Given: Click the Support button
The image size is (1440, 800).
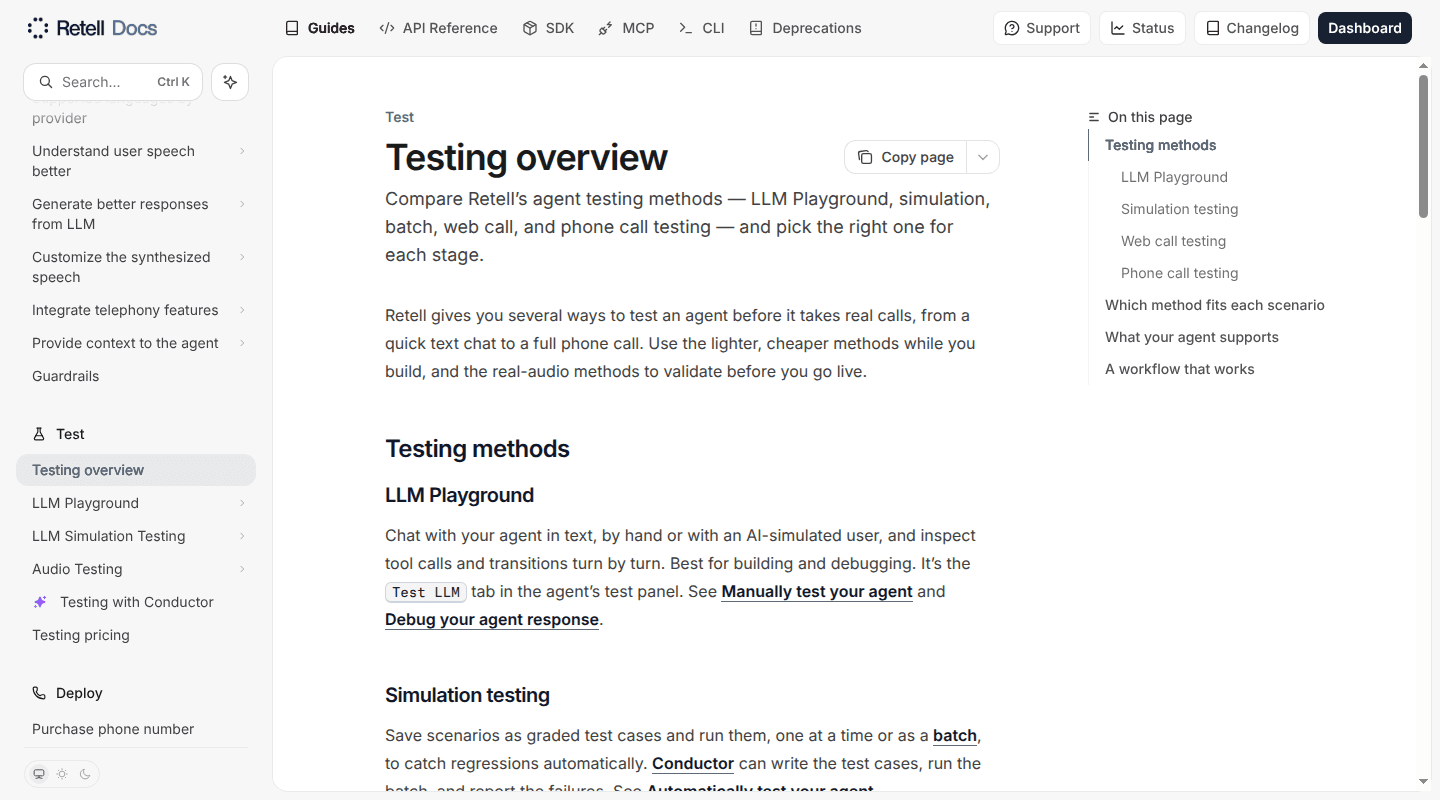Looking at the screenshot, I should [1042, 28].
